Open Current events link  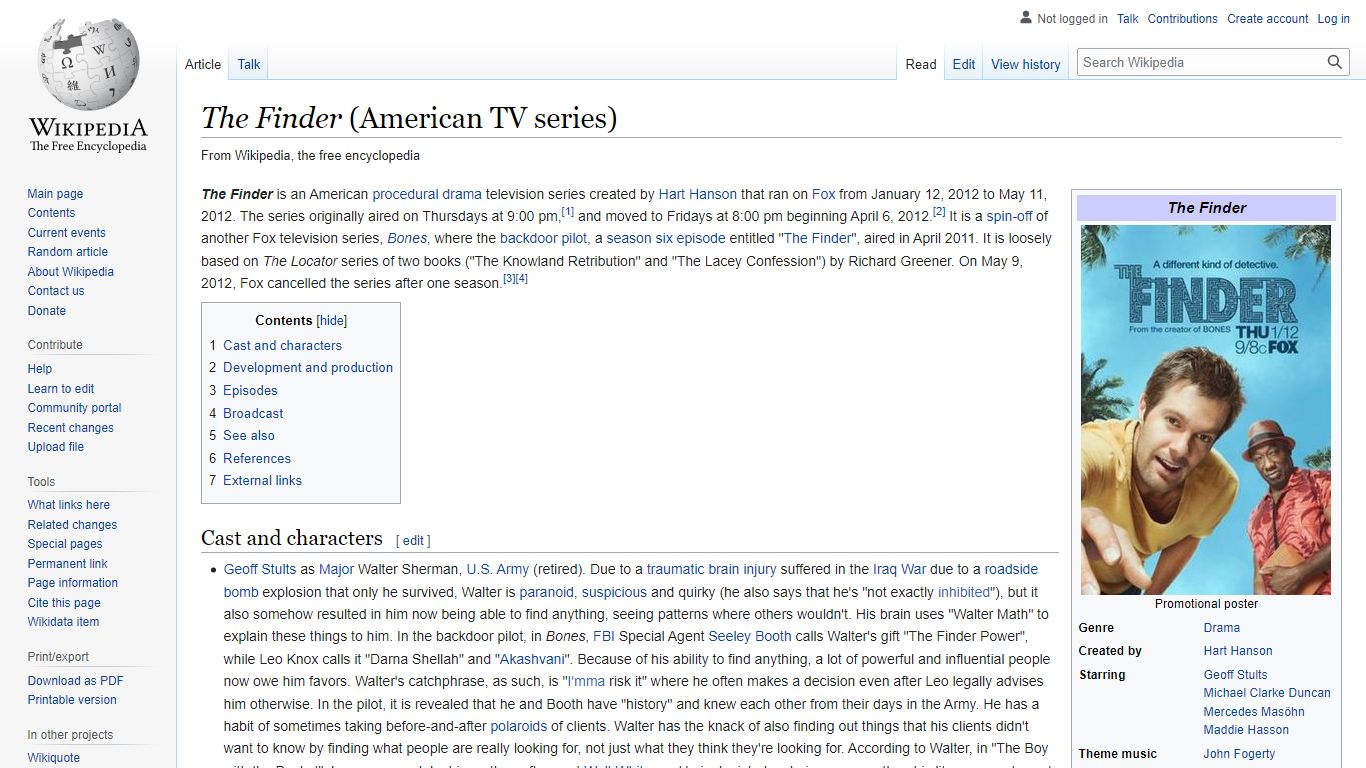click(66, 233)
